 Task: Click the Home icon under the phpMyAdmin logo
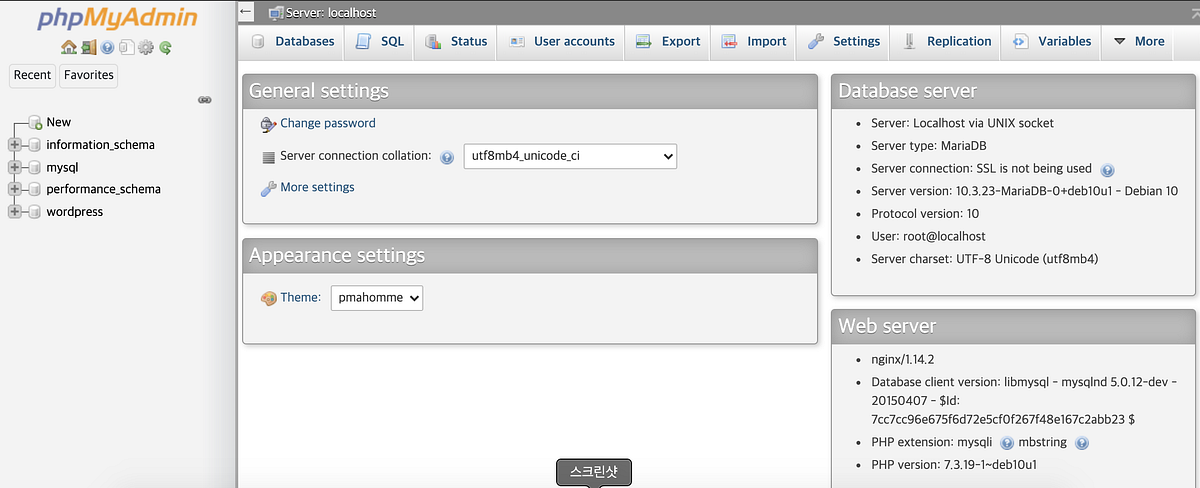click(x=68, y=47)
